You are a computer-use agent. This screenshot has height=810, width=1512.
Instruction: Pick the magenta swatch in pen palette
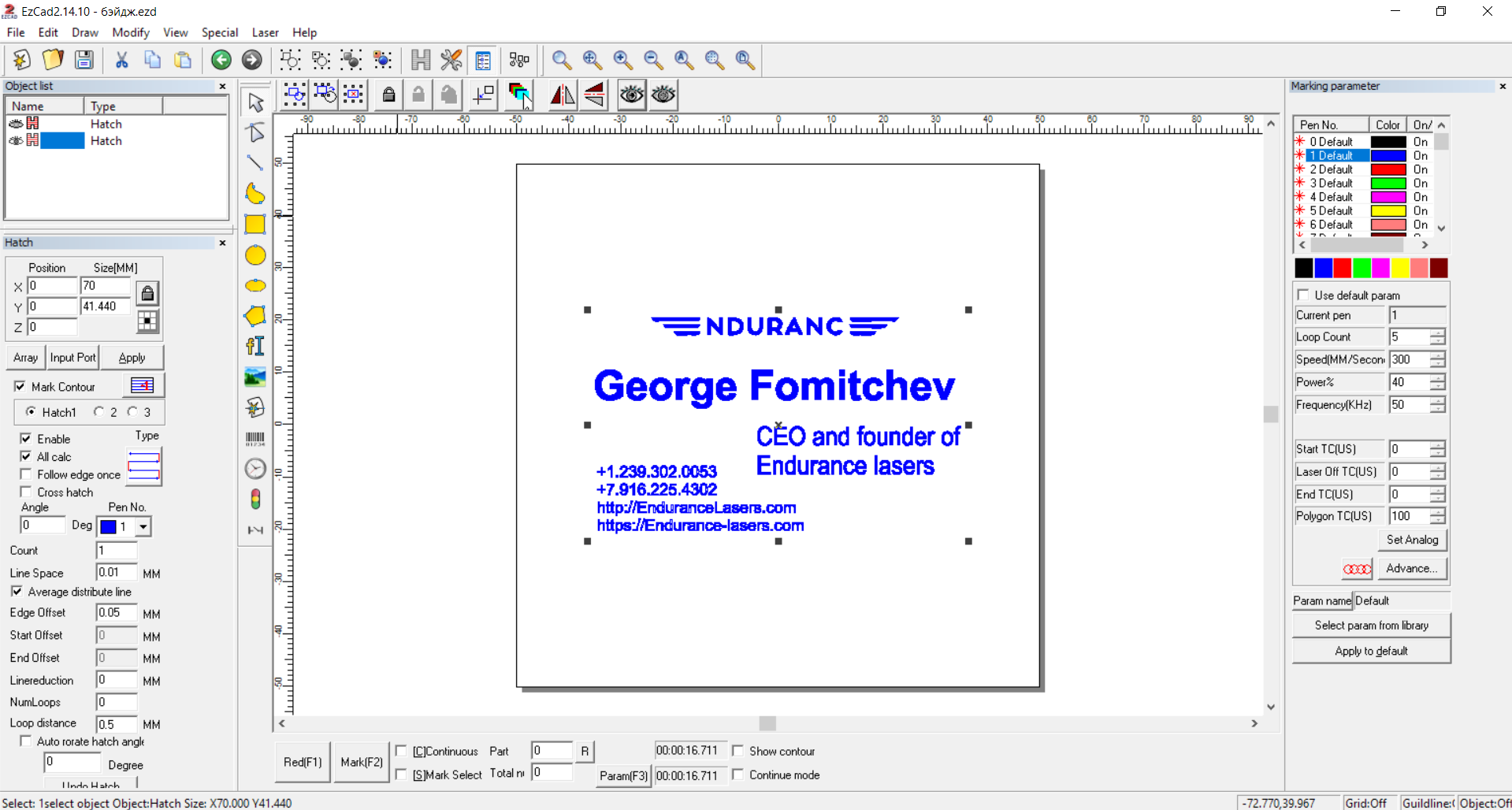tap(1380, 269)
